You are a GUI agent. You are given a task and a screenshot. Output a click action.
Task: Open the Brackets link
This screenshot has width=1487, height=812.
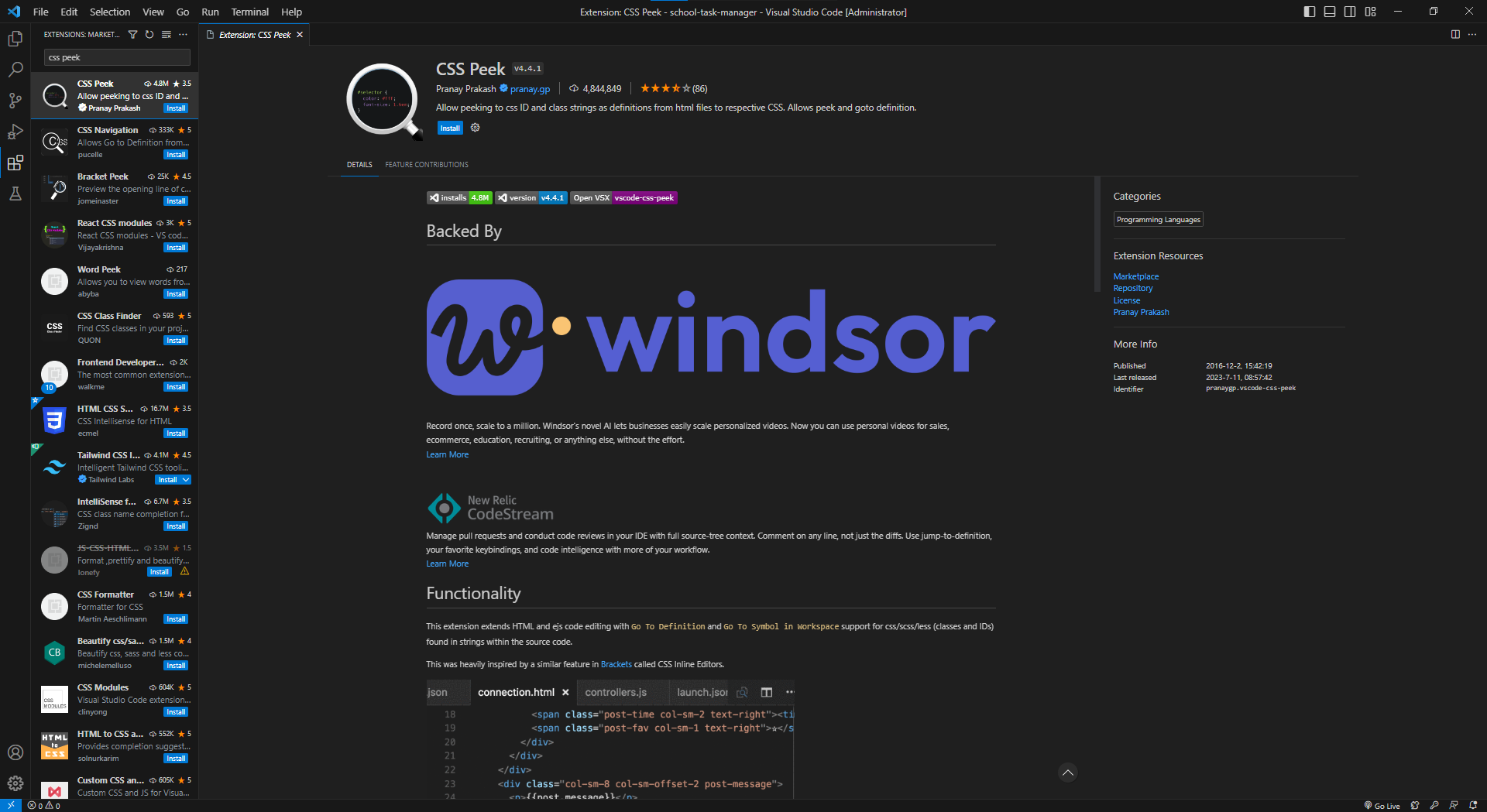[x=616, y=664]
